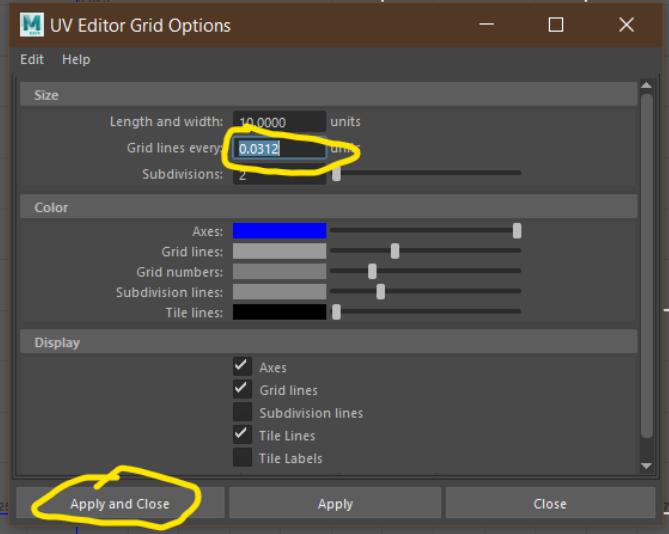Image resolution: width=669 pixels, height=534 pixels.
Task: Click the scrollbar down arrow
Action: [646, 466]
